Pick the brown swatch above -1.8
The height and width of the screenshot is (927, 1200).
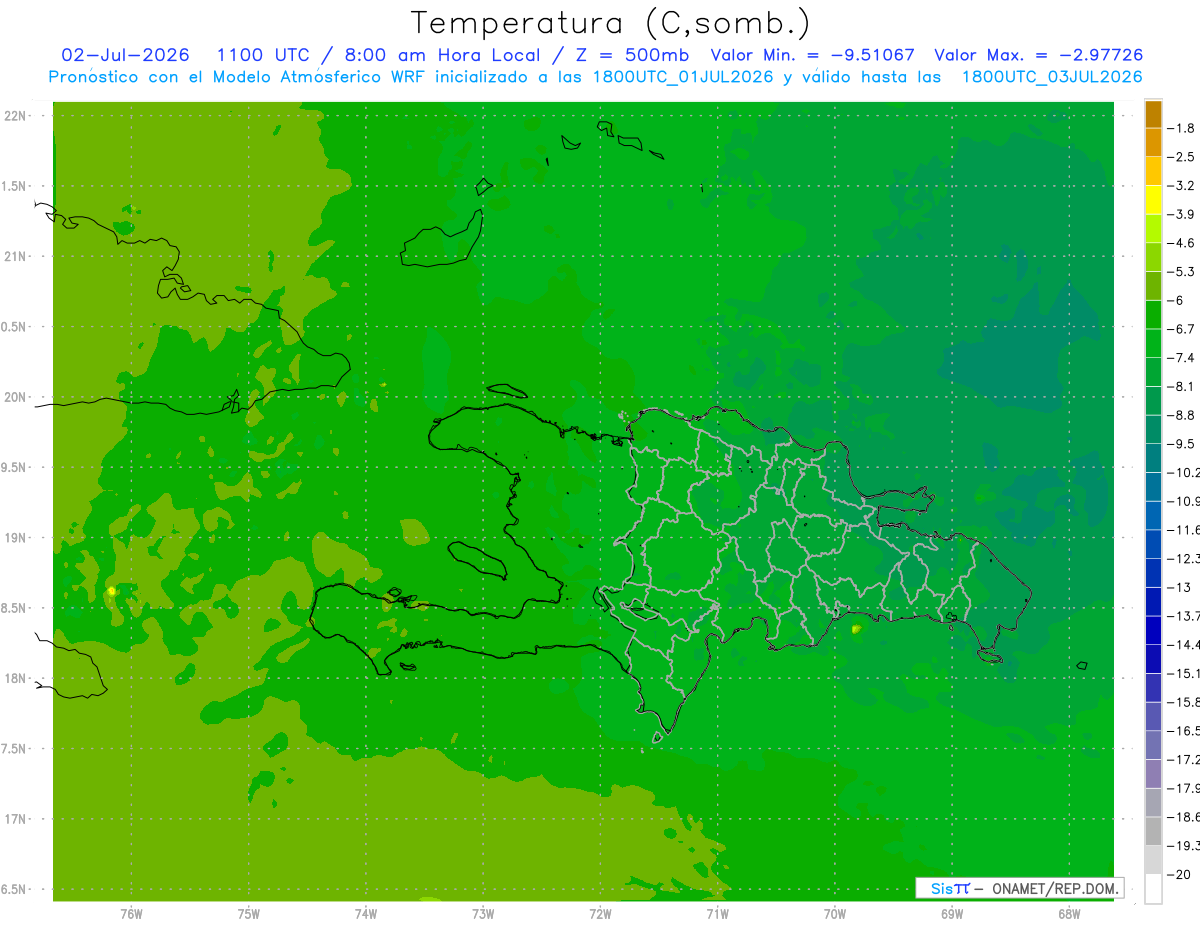coord(1153,114)
